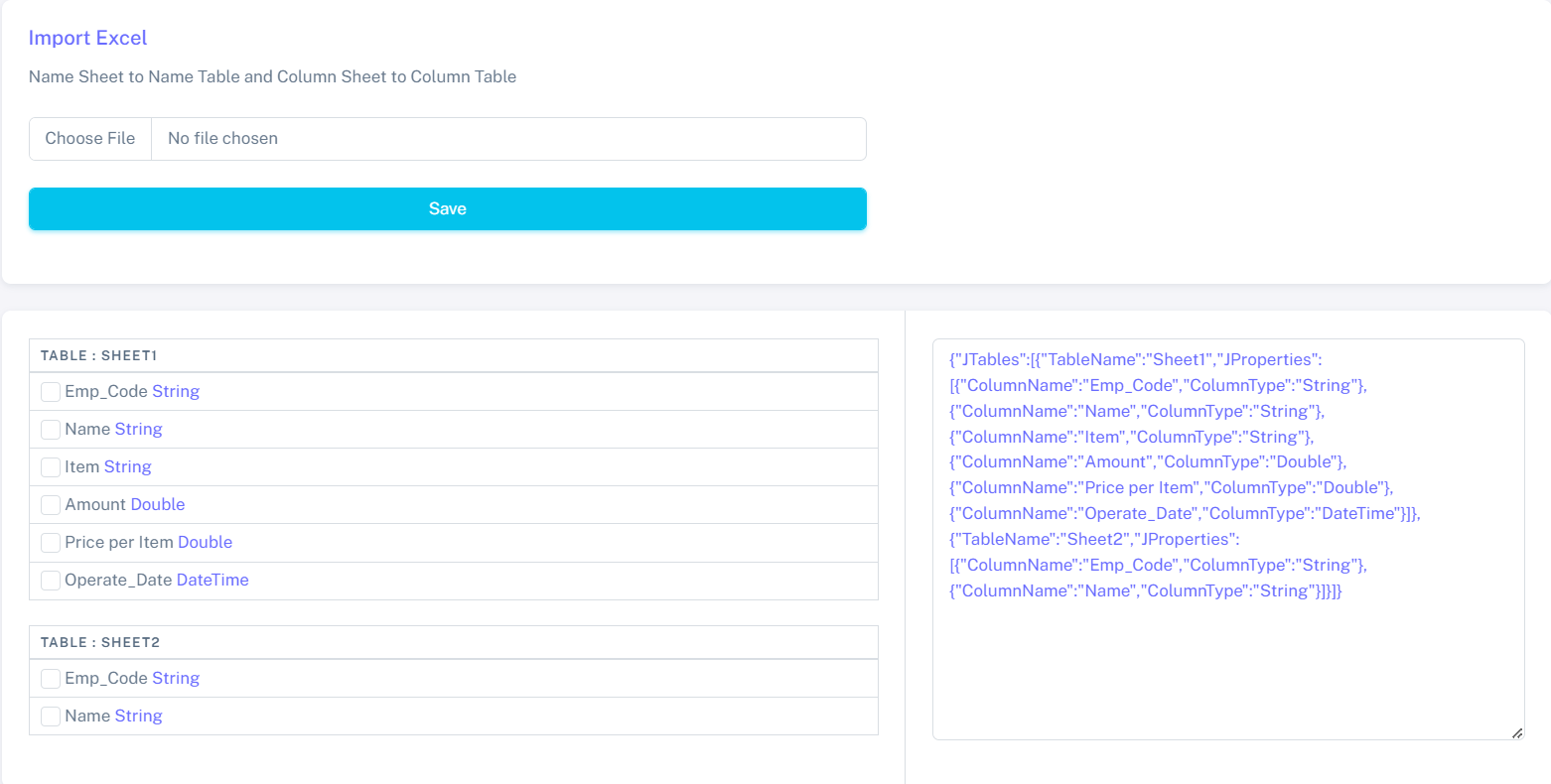Image resolution: width=1551 pixels, height=784 pixels.
Task: Check Emp_Code checkbox under TABLE : SHEET2
Action: click(x=51, y=679)
